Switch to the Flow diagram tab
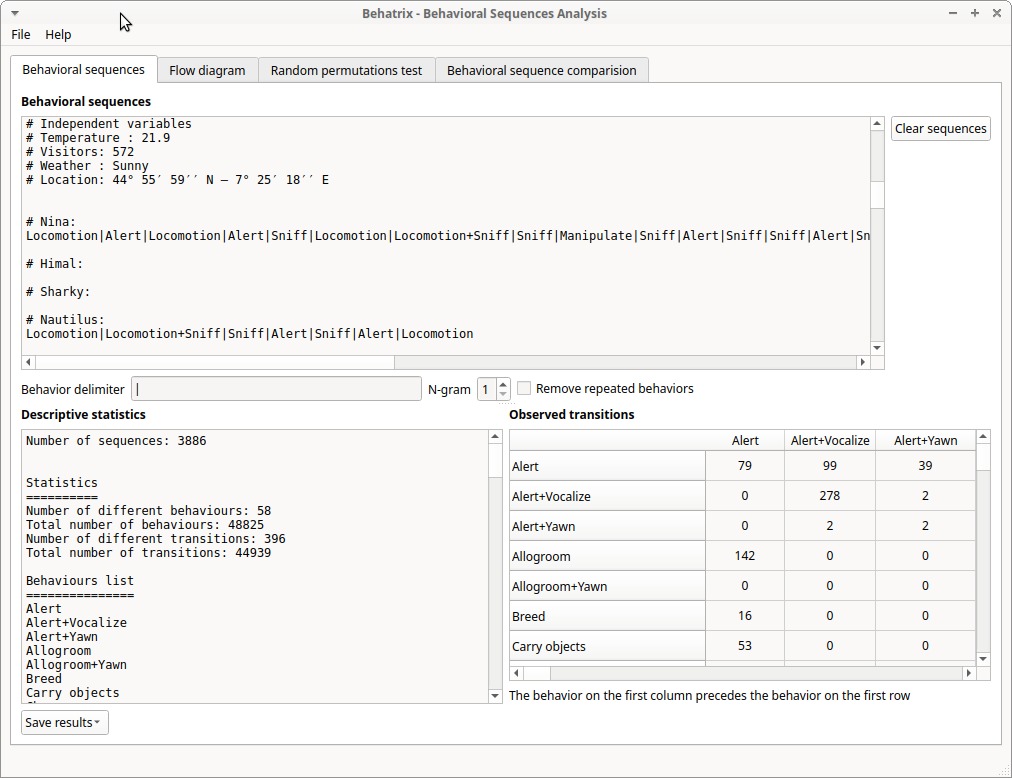The image size is (1012, 778). [207, 70]
